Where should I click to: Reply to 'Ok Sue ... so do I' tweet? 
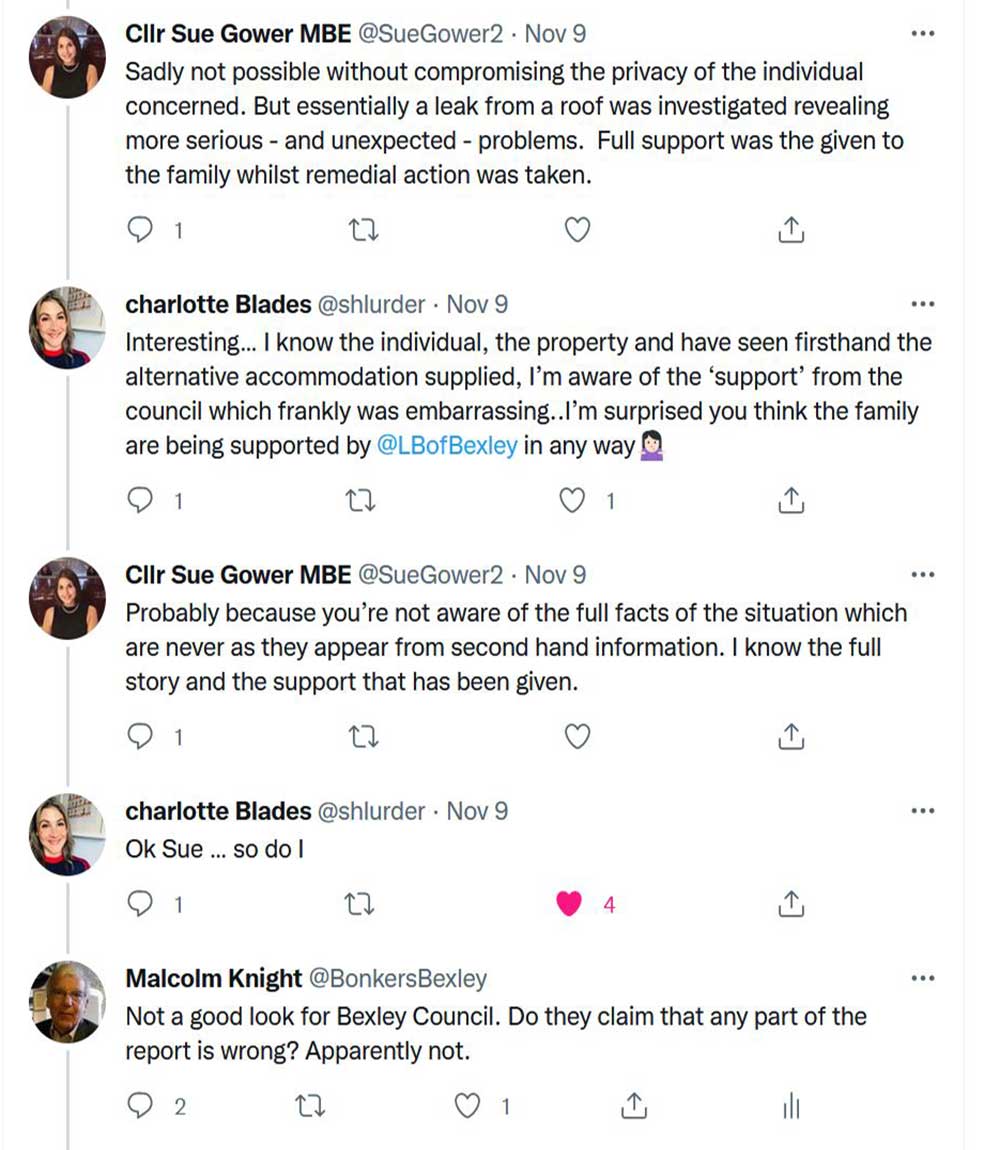141,905
